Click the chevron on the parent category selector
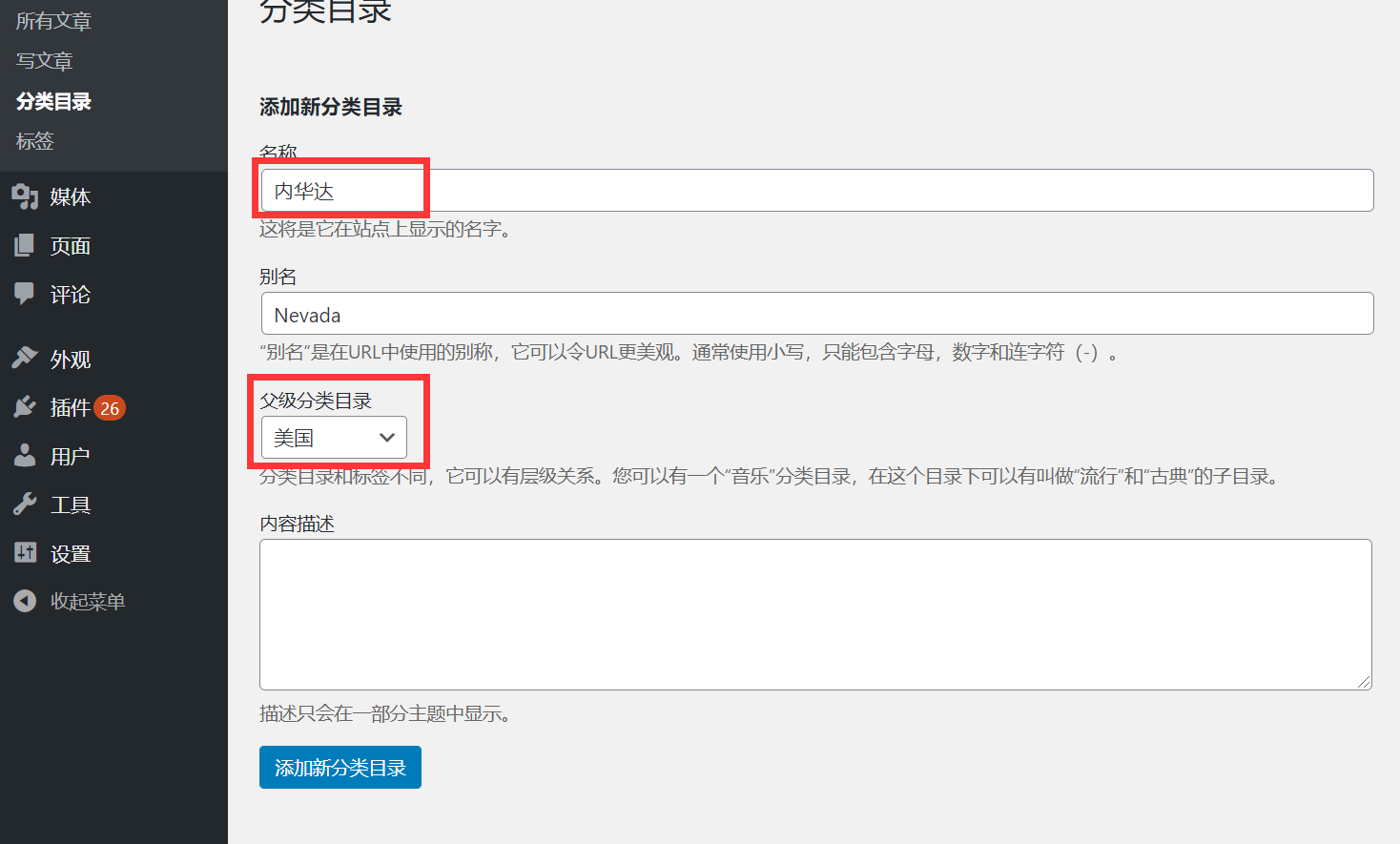The width and height of the screenshot is (1400, 844). [x=387, y=438]
